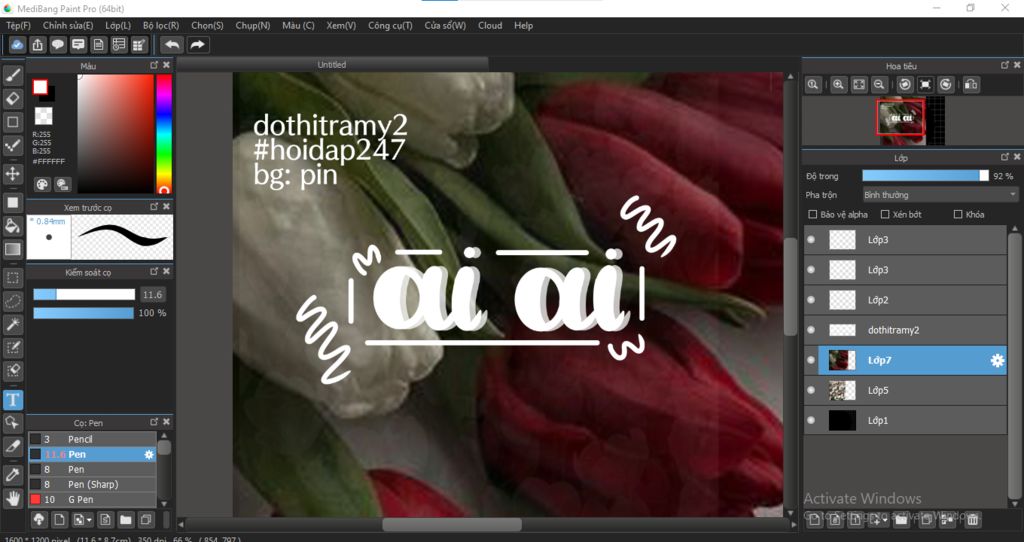Toggle visibility of Lớp2 layer
Viewport: 1024px width, 542px height.
tap(811, 300)
